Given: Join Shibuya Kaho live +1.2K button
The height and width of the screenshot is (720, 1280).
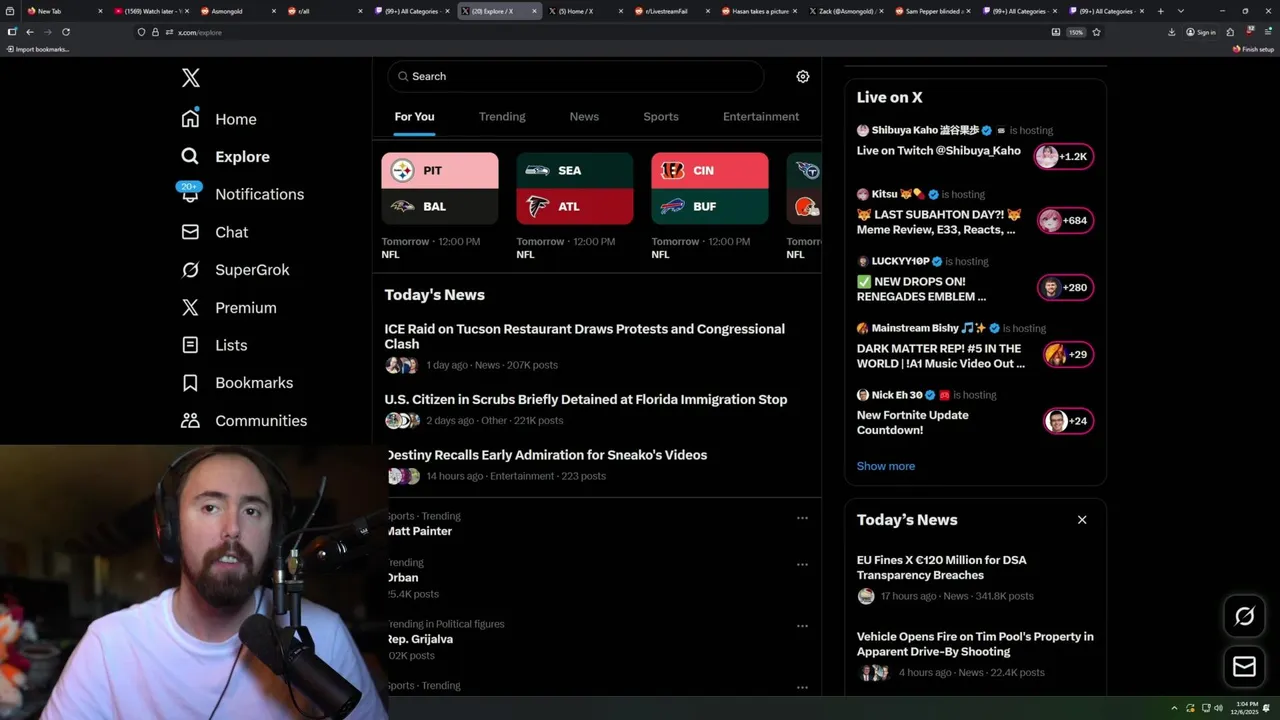Looking at the screenshot, I should pyautogui.click(x=1064, y=157).
